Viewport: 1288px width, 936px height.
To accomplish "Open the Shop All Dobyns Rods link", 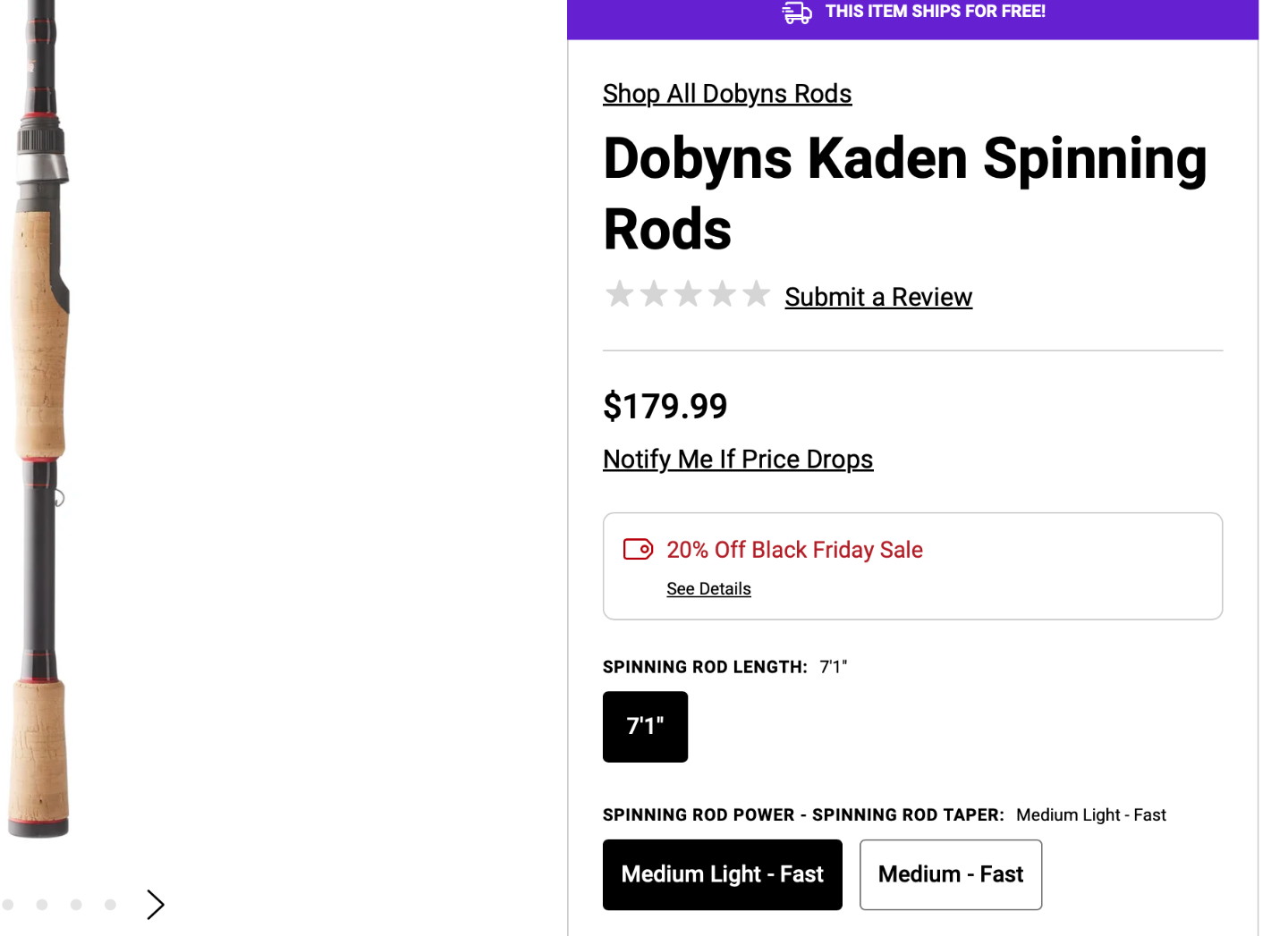I will (726, 94).
